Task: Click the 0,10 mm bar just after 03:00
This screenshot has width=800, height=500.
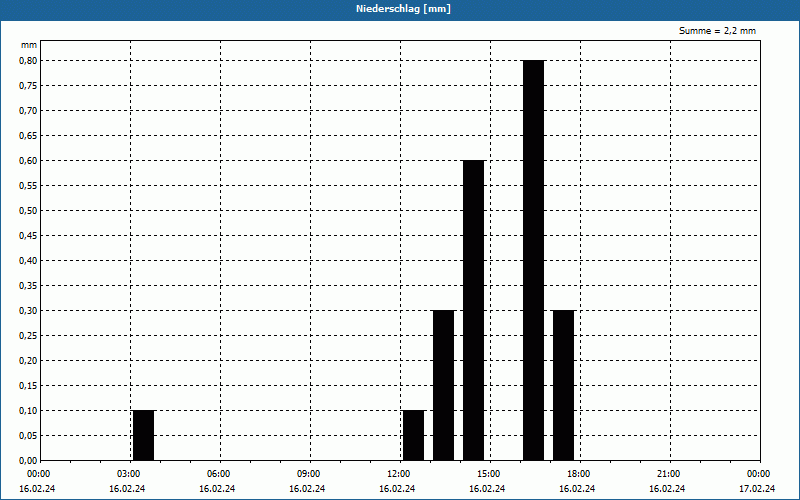Action: [143, 435]
